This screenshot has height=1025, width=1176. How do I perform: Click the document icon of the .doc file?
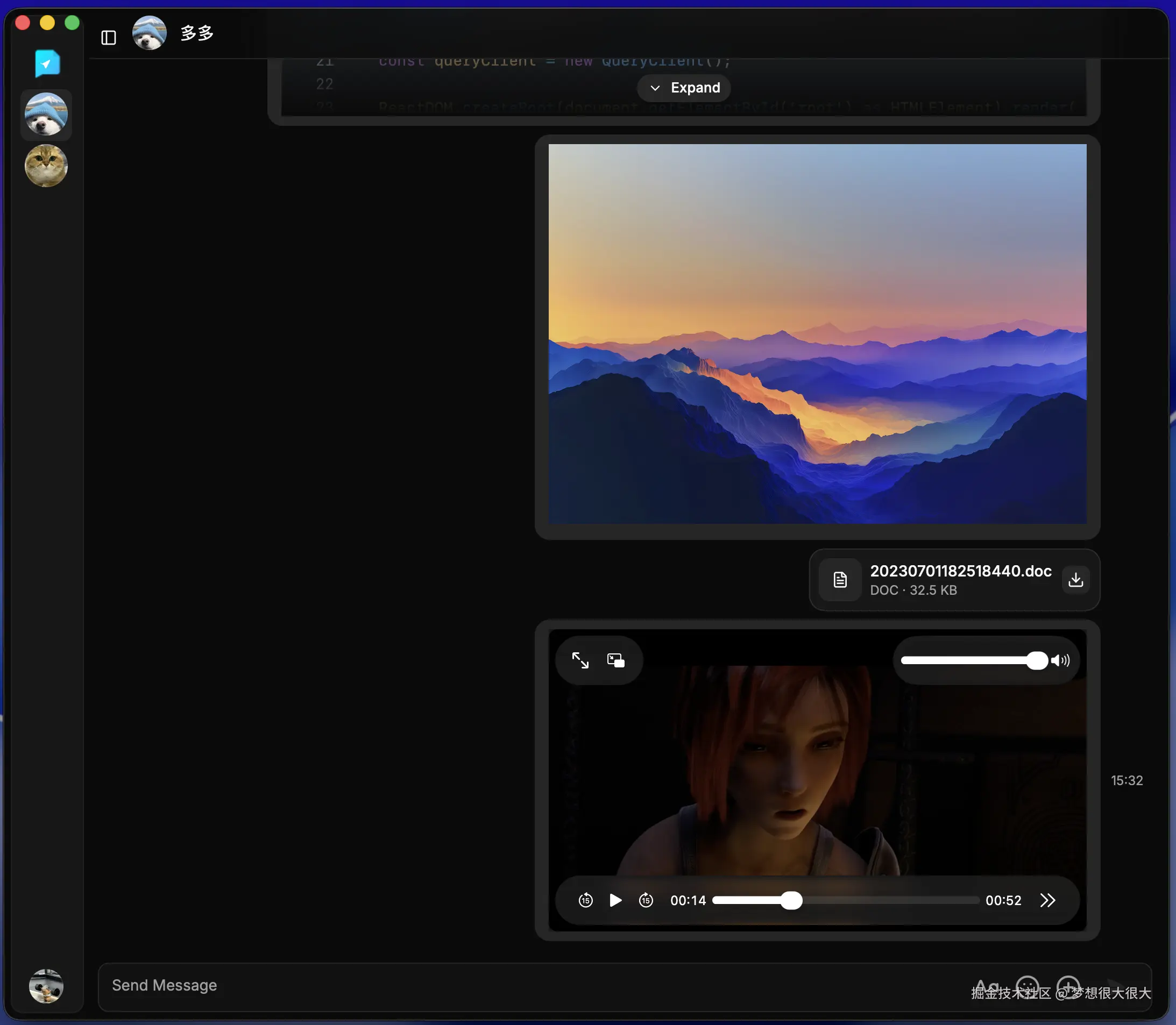[x=840, y=579]
